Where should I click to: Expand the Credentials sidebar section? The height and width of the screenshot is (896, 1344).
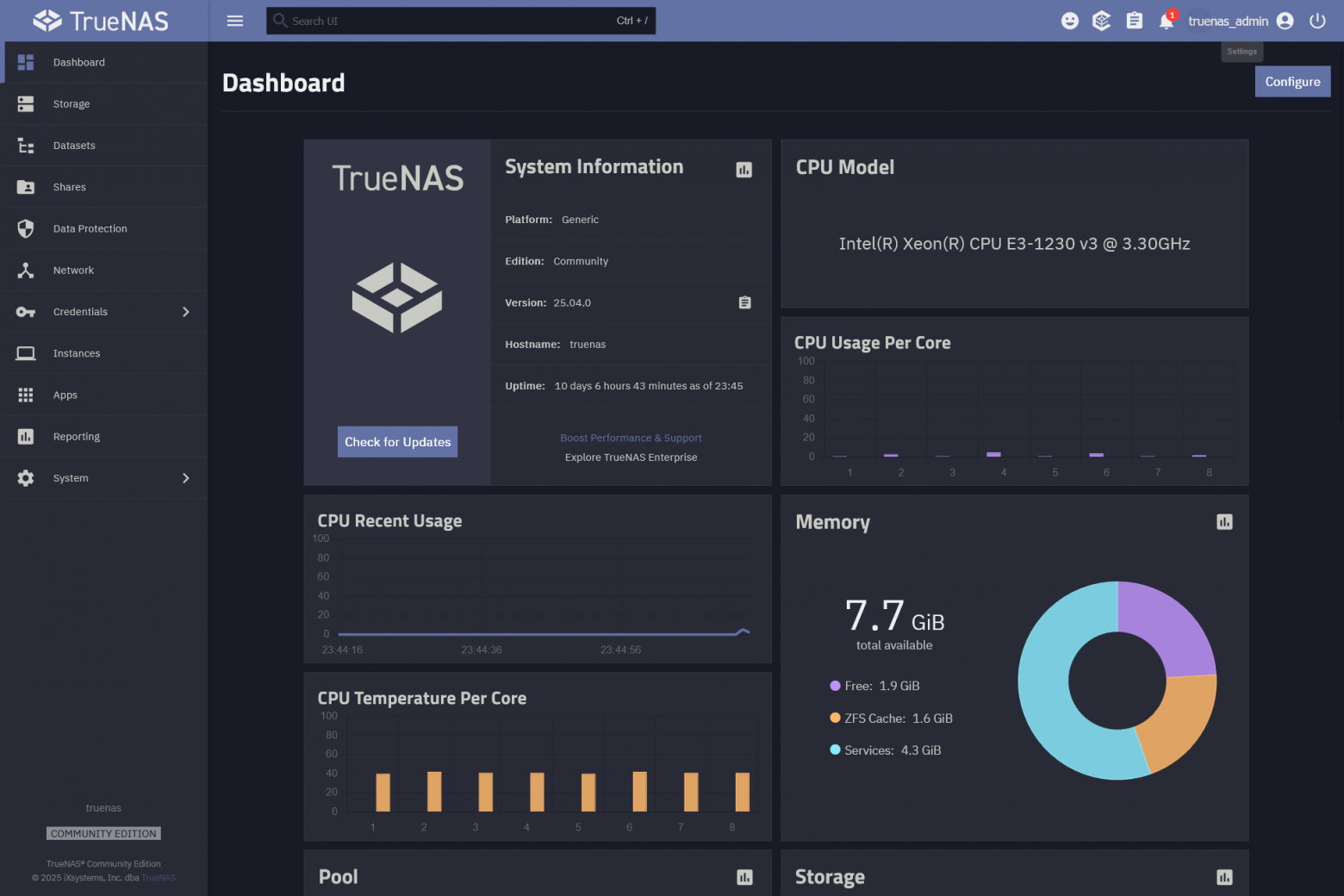pyautogui.click(x=187, y=311)
